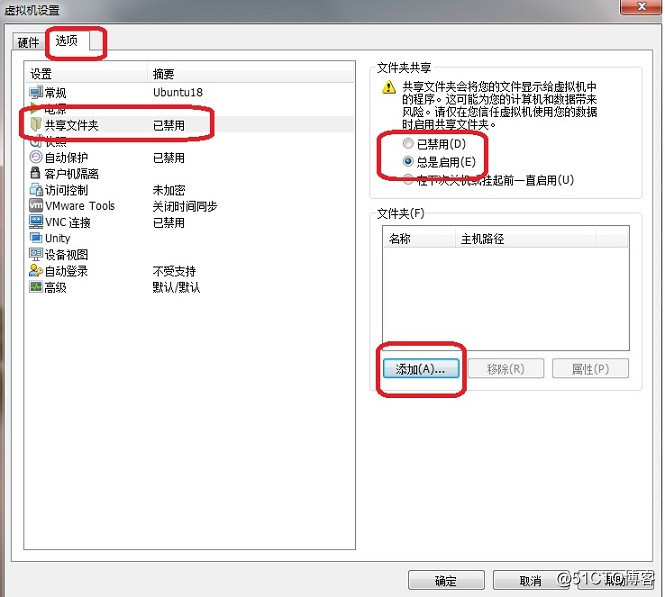Click 已禁用 summary in 共享文件夹 row
The image size is (665, 597).
coord(169,125)
